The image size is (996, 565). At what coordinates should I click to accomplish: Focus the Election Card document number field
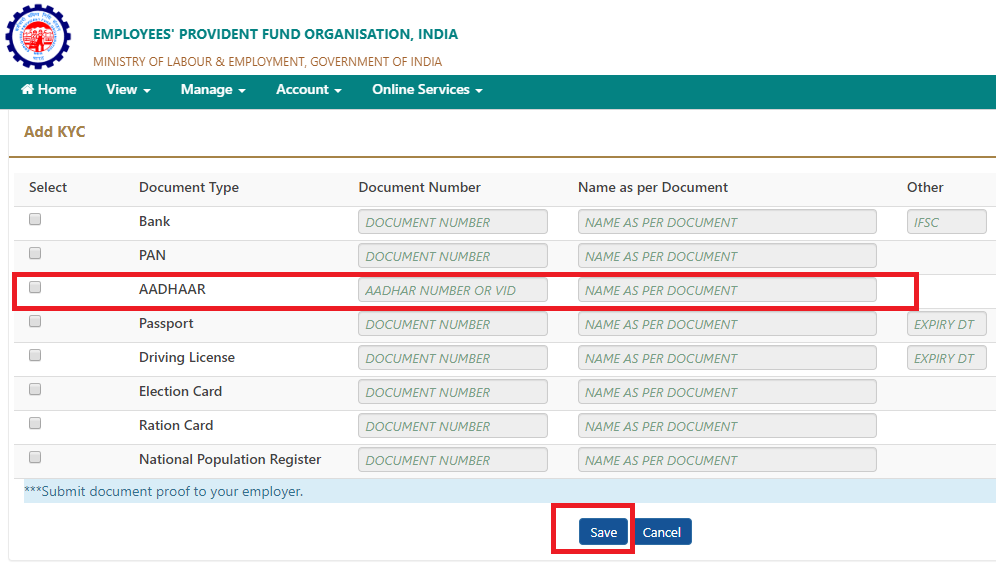click(453, 392)
